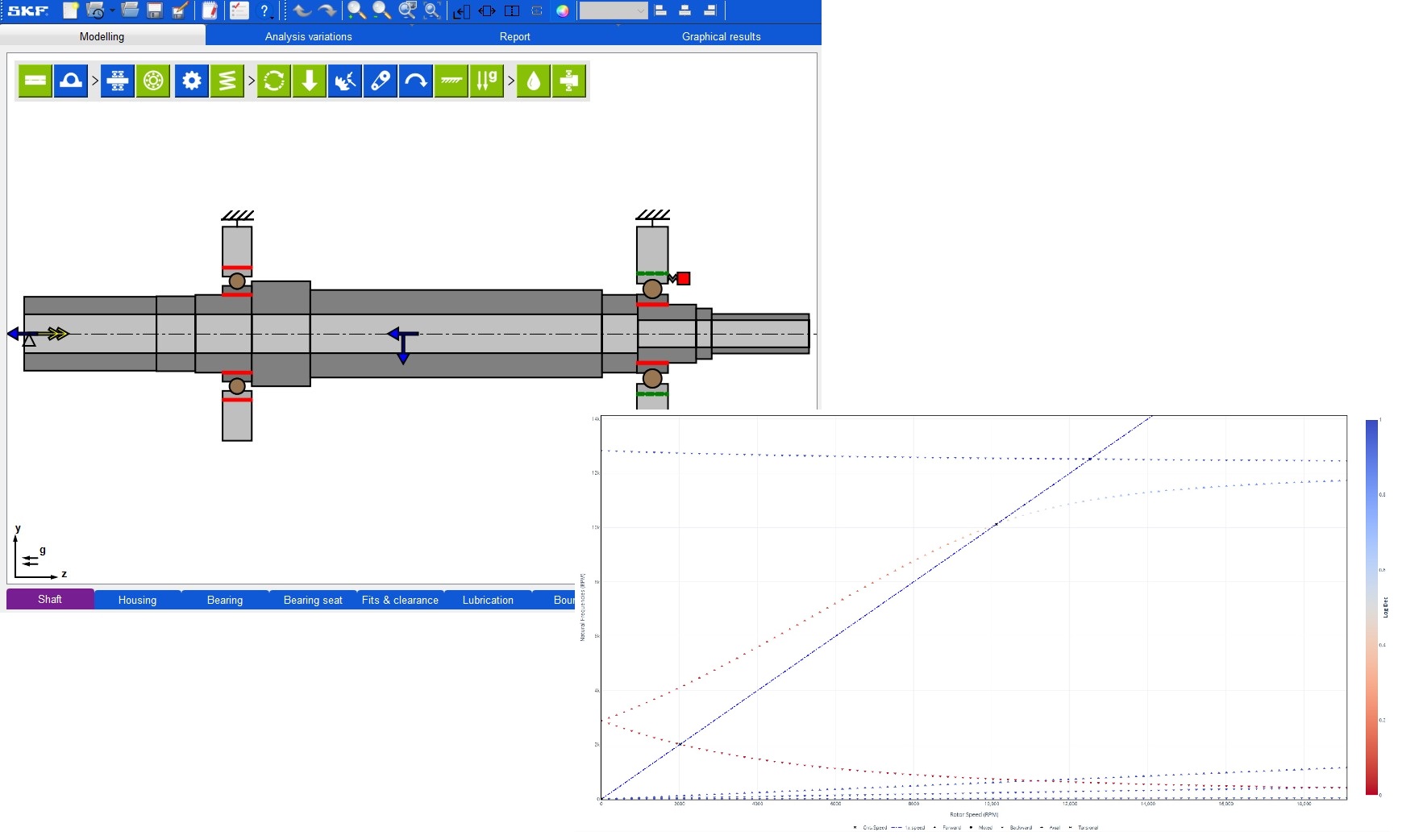Click the gravity arrows icon
This screenshot has height=840, width=1423.
(x=487, y=81)
